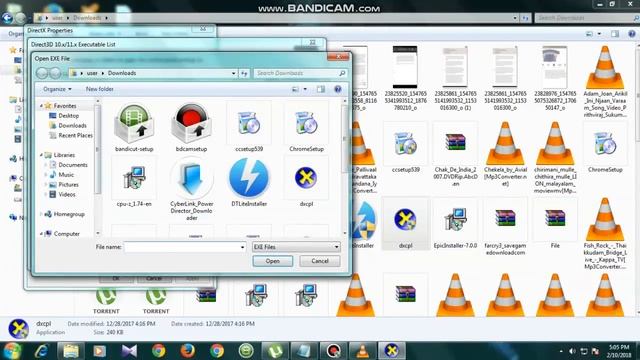Select dxcpl in the Downloads Explorer window

point(405,224)
